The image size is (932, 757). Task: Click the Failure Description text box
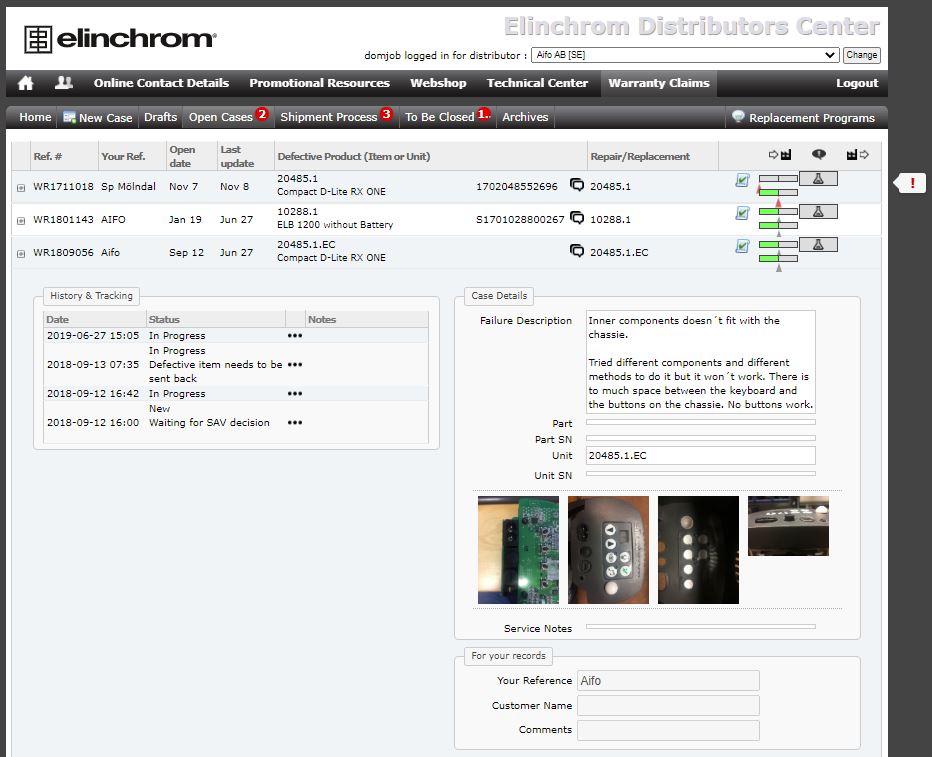click(x=700, y=362)
